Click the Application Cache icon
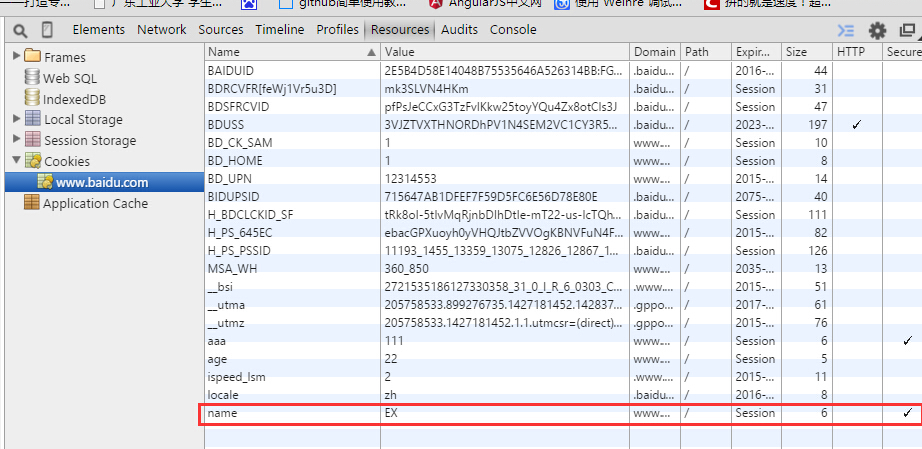Image resolution: width=922 pixels, height=449 pixels. pos(32,203)
